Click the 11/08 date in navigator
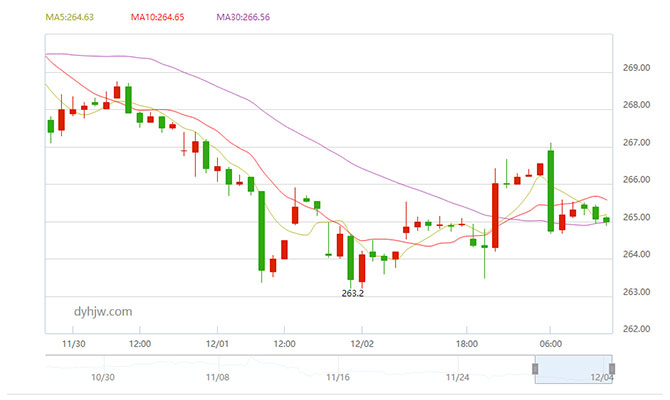This screenshot has width=670, height=400. (x=217, y=377)
